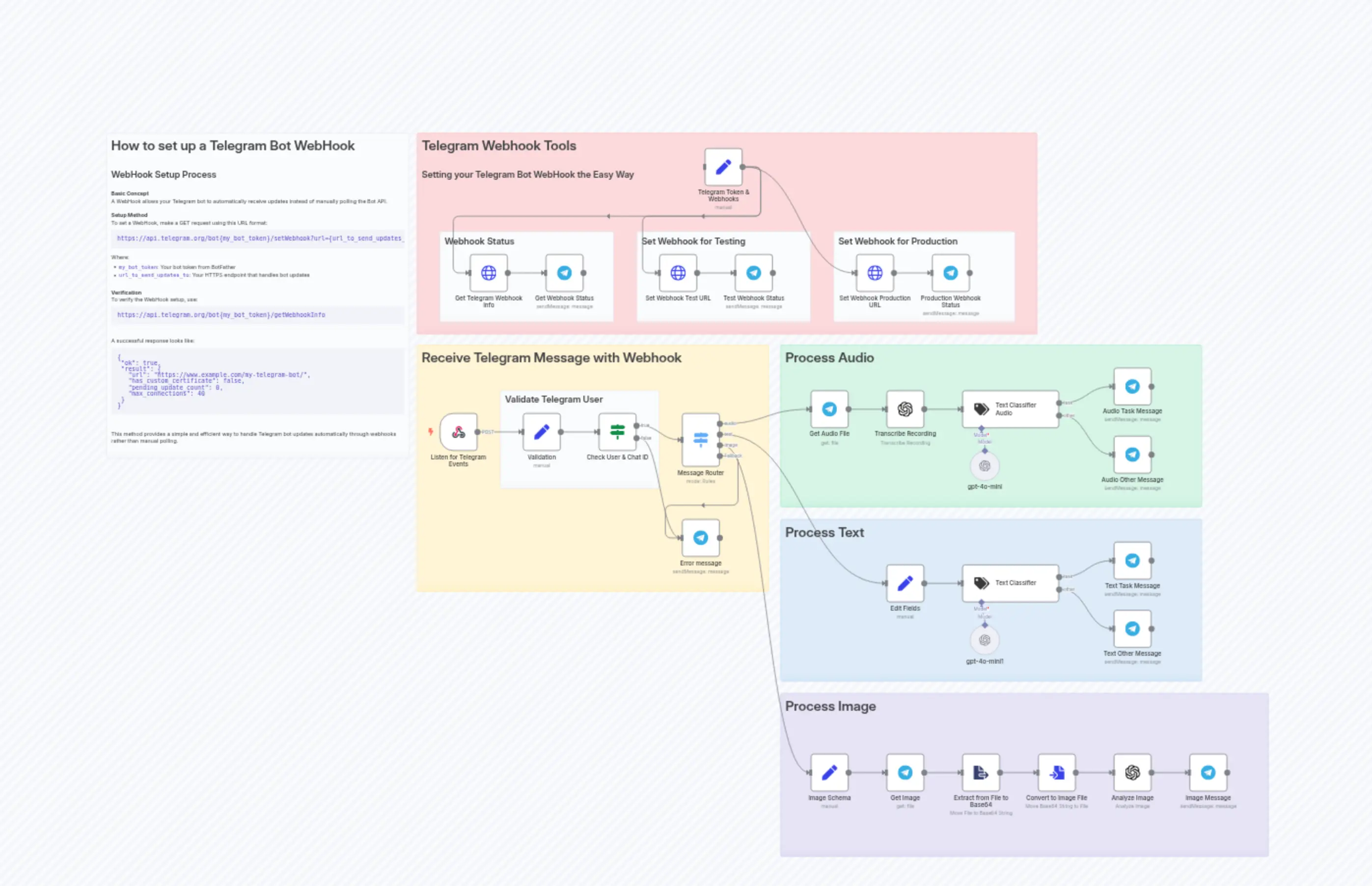Select the Validation edit node

541,431
